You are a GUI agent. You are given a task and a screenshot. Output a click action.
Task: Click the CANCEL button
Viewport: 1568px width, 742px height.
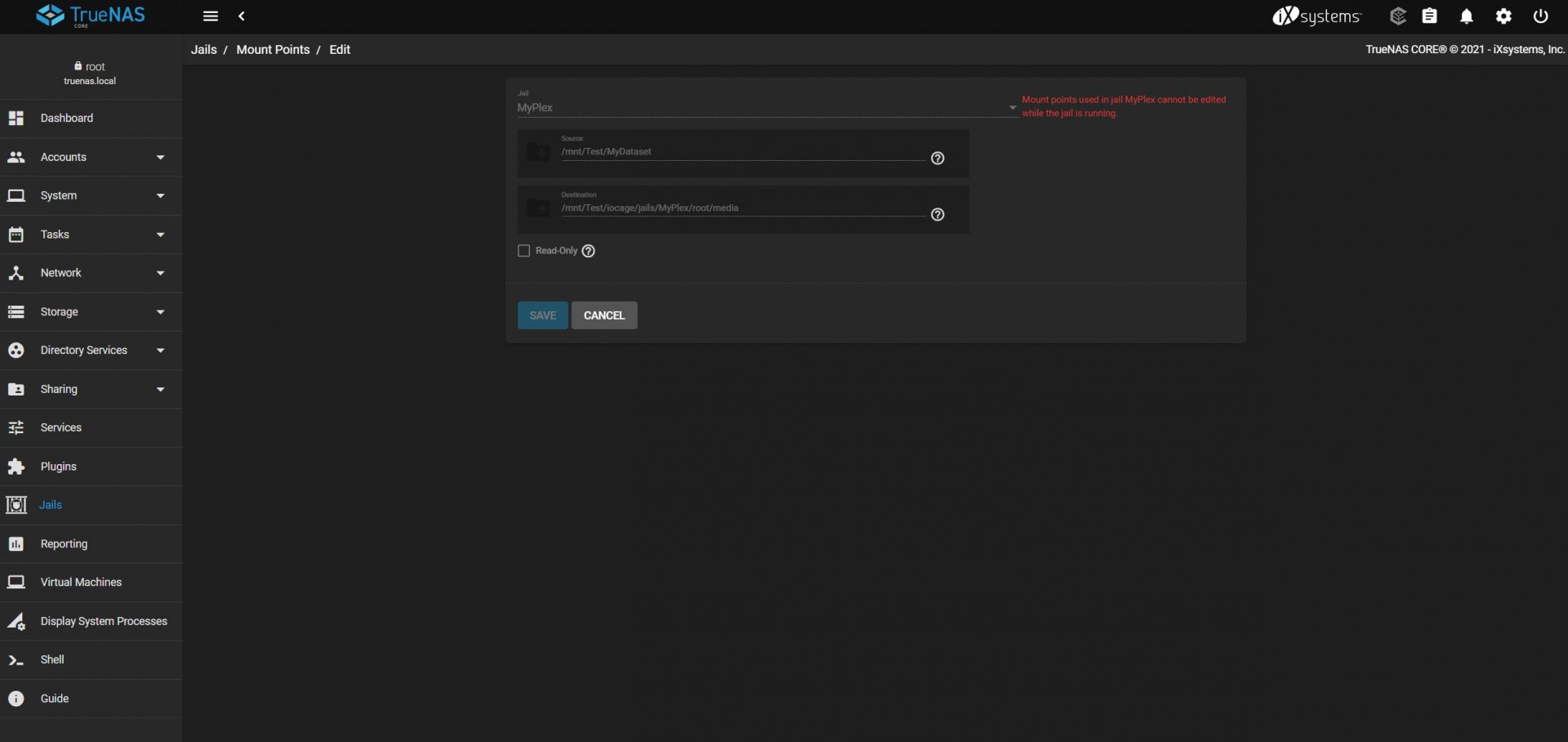pyautogui.click(x=604, y=315)
